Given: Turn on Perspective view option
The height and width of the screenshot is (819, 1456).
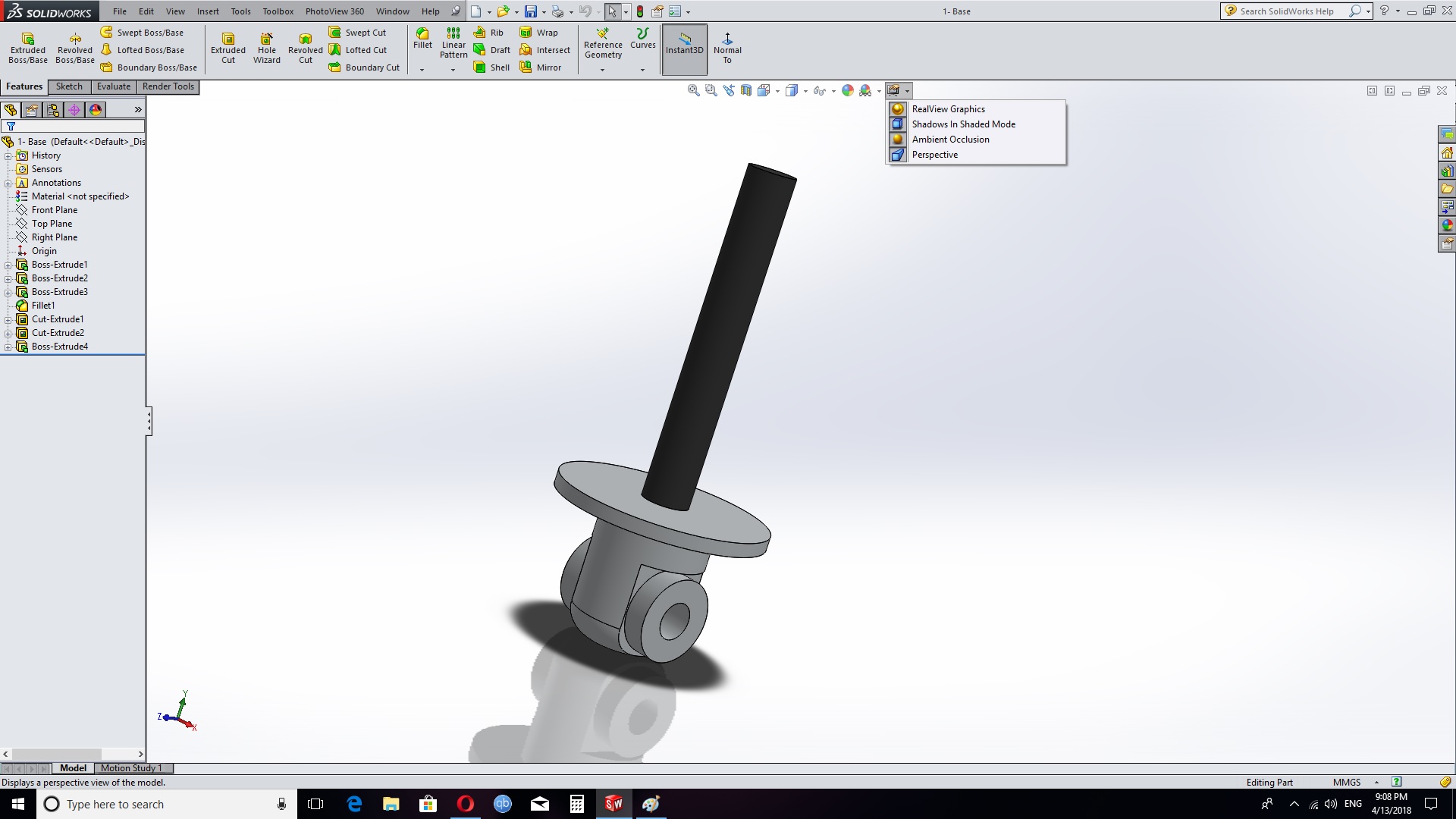Looking at the screenshot, I should point(934,155).
